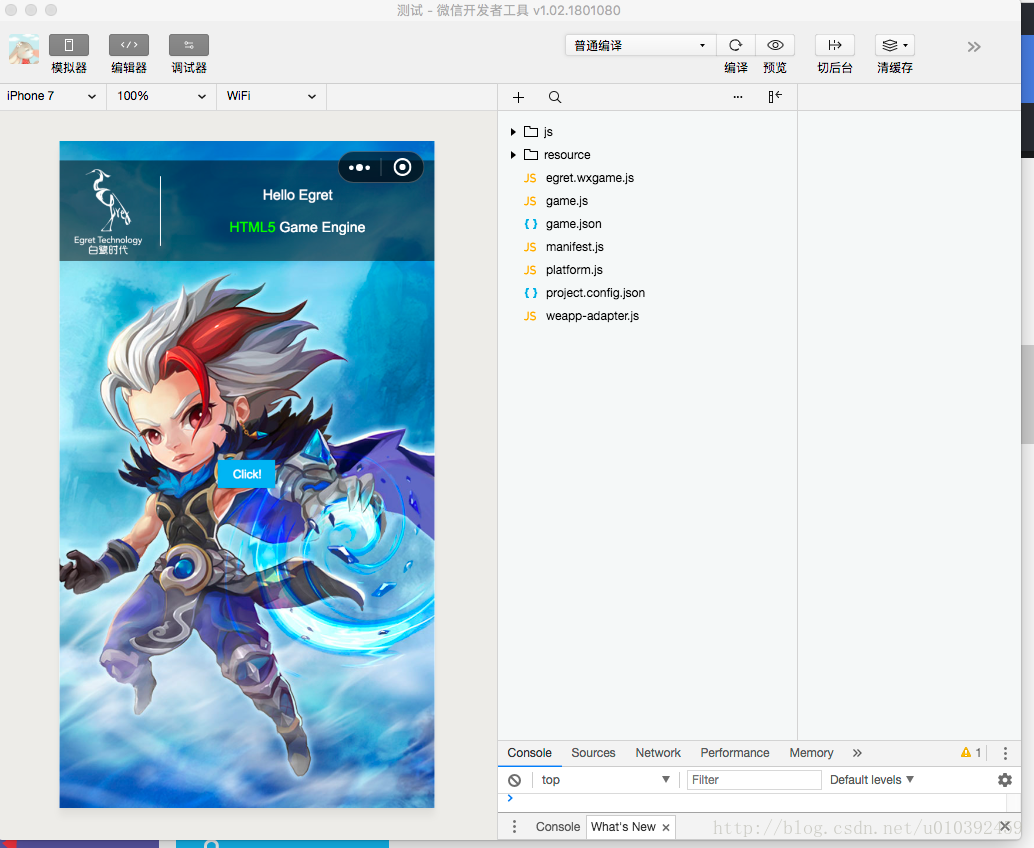Switch to the Performance tab
Screen dimensions: 1034x848
point(735,753)
